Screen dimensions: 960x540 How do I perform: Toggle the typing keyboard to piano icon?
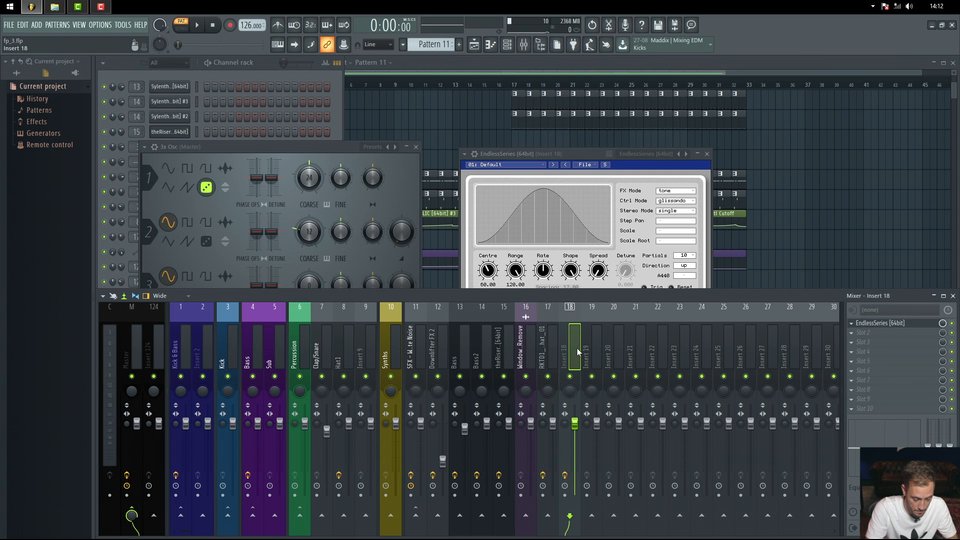(277, 44)
